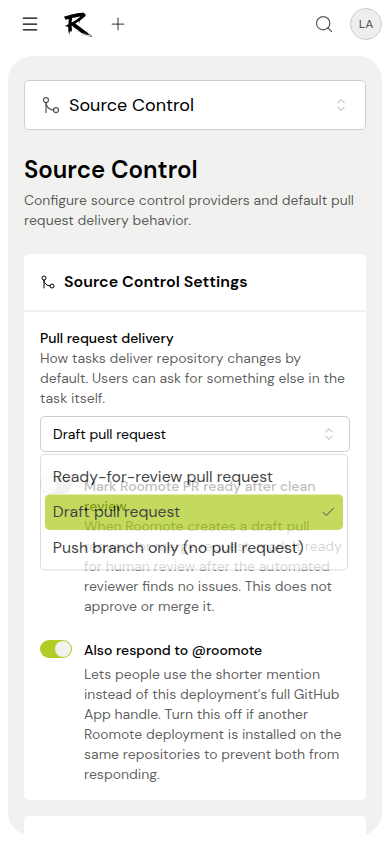Expand the Source Control section selector
The height and width of the screenshot is (844, 390).
[x=195, y=105]
